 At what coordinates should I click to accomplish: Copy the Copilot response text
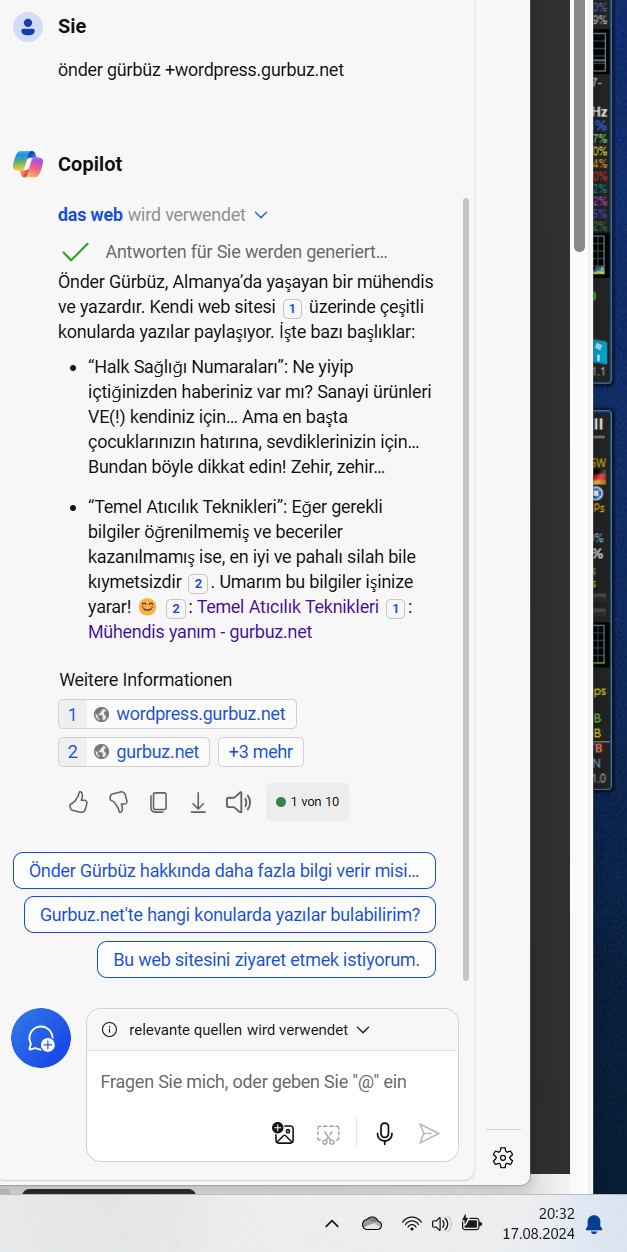(158, 802)
